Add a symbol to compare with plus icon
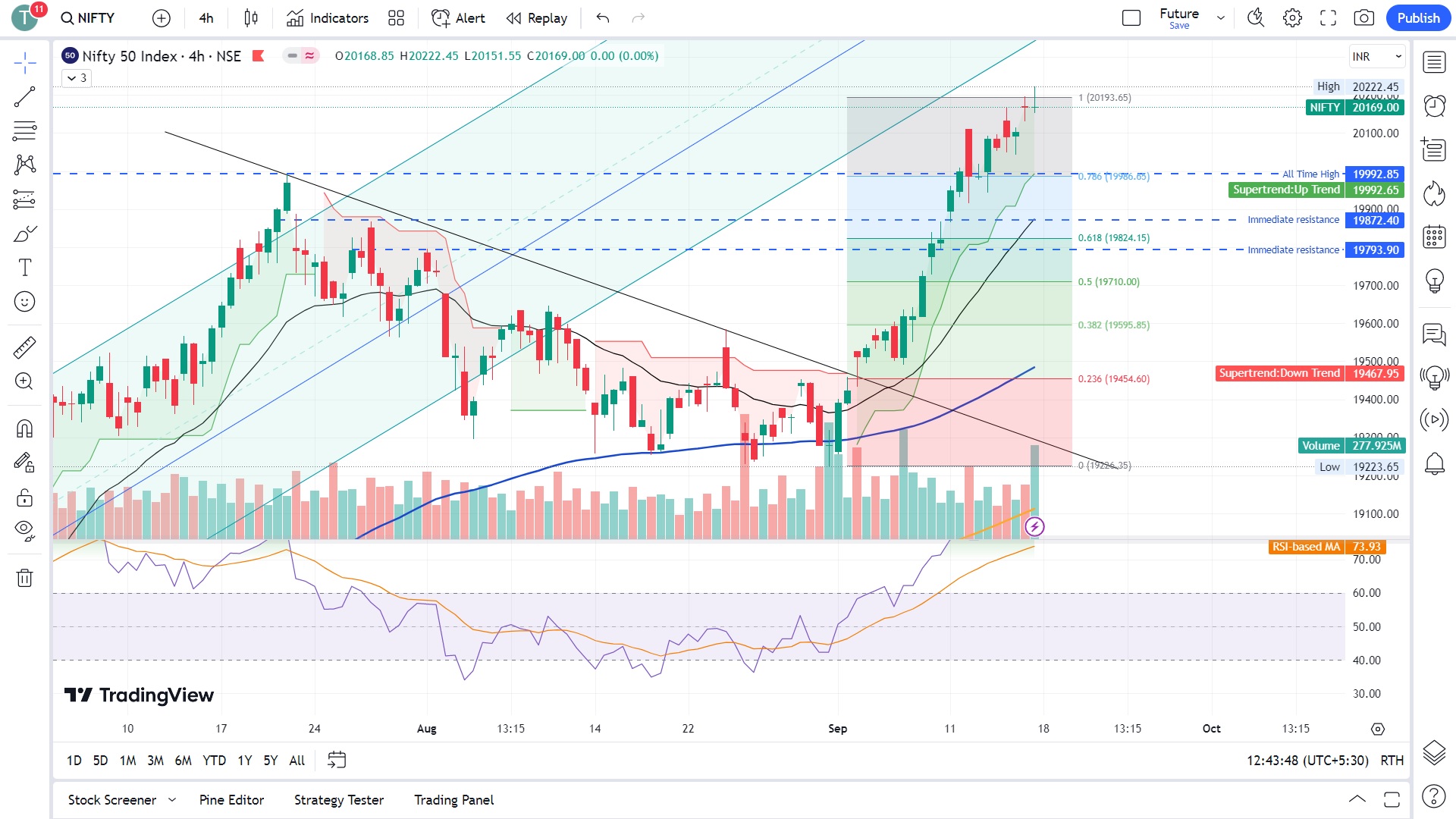1456x819 pixels. [x=161, y=18]
